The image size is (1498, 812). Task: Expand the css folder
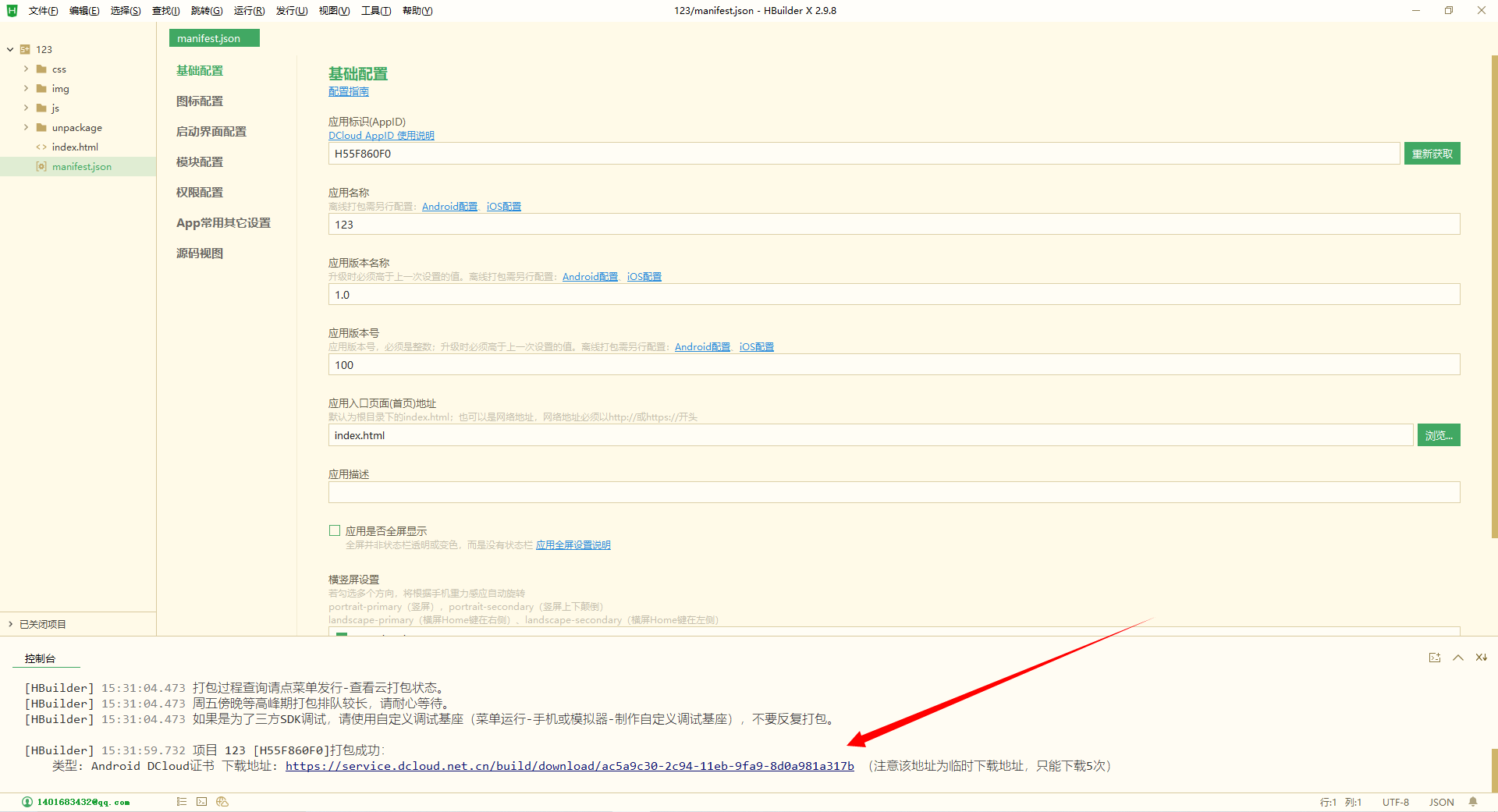point(26,69)
